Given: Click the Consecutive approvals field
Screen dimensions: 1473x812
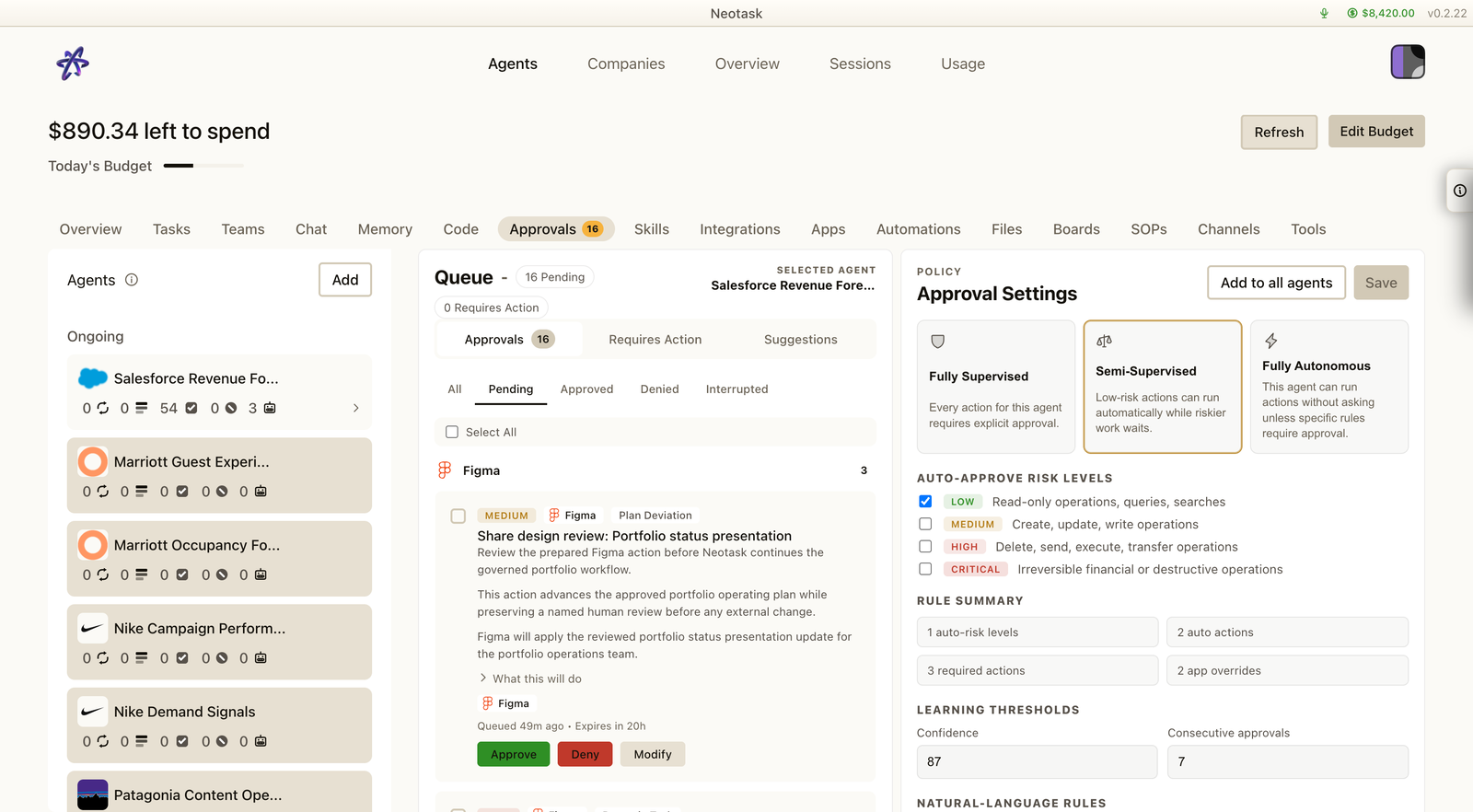Looking at the screenshot, I should coord(1288,761).
